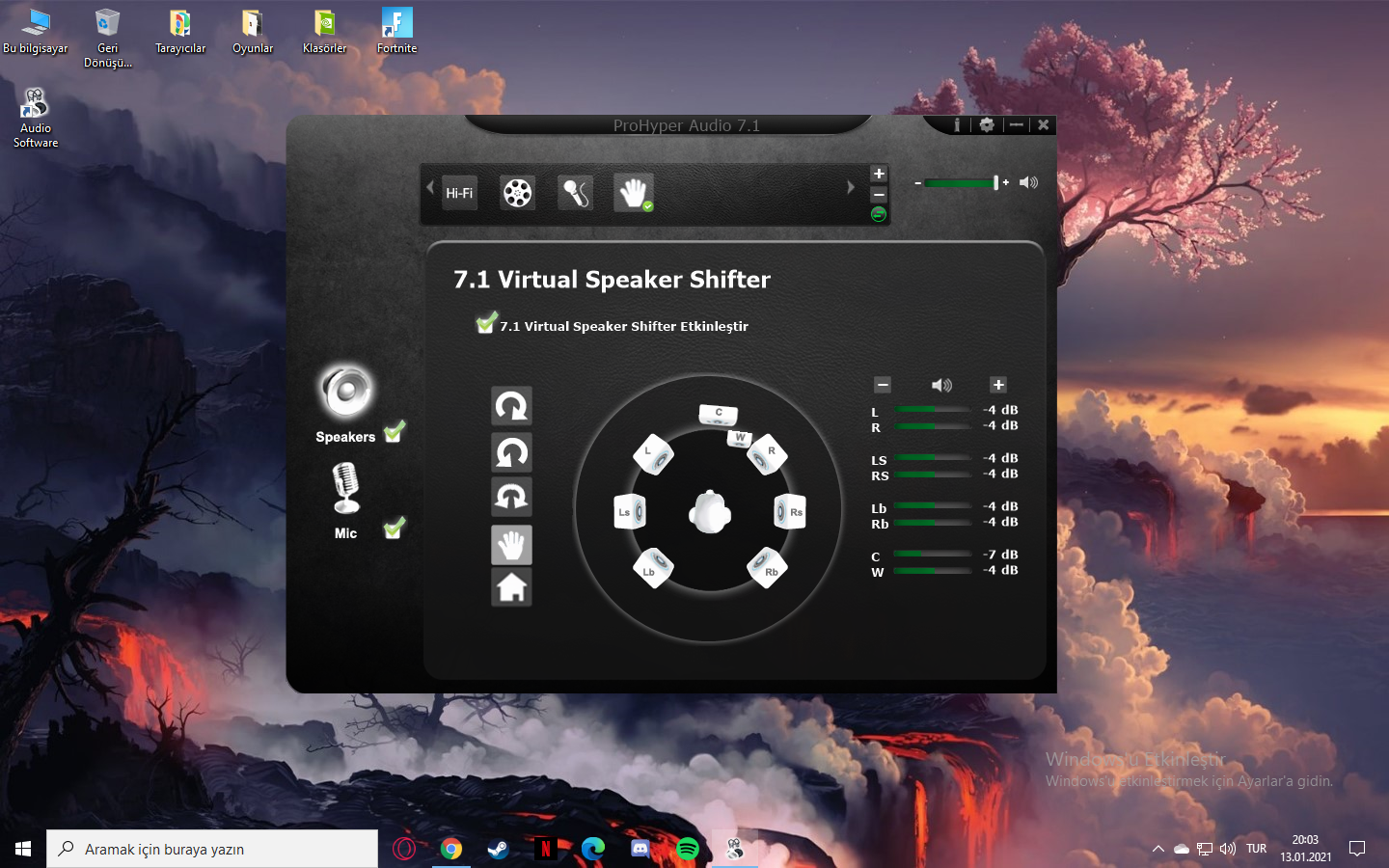This screenshot has width=1389, height=868.
Task: Click the Rb channel level bar
Action: [x=933, y=522]
